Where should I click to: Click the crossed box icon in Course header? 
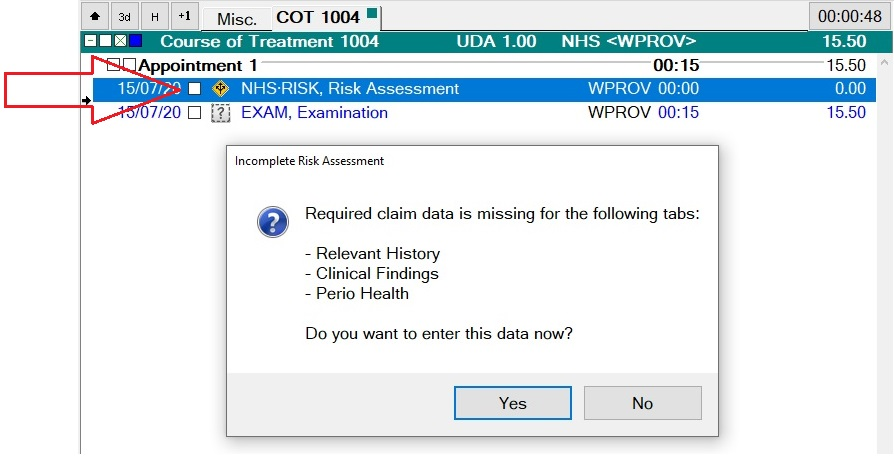coord(120,42)
